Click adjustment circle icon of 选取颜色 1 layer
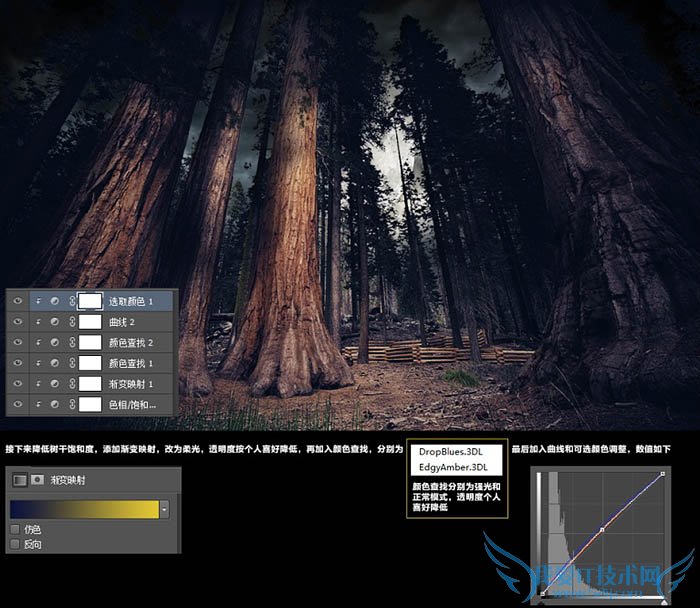The height and width of the screenshot is (608, 700). 54,301
